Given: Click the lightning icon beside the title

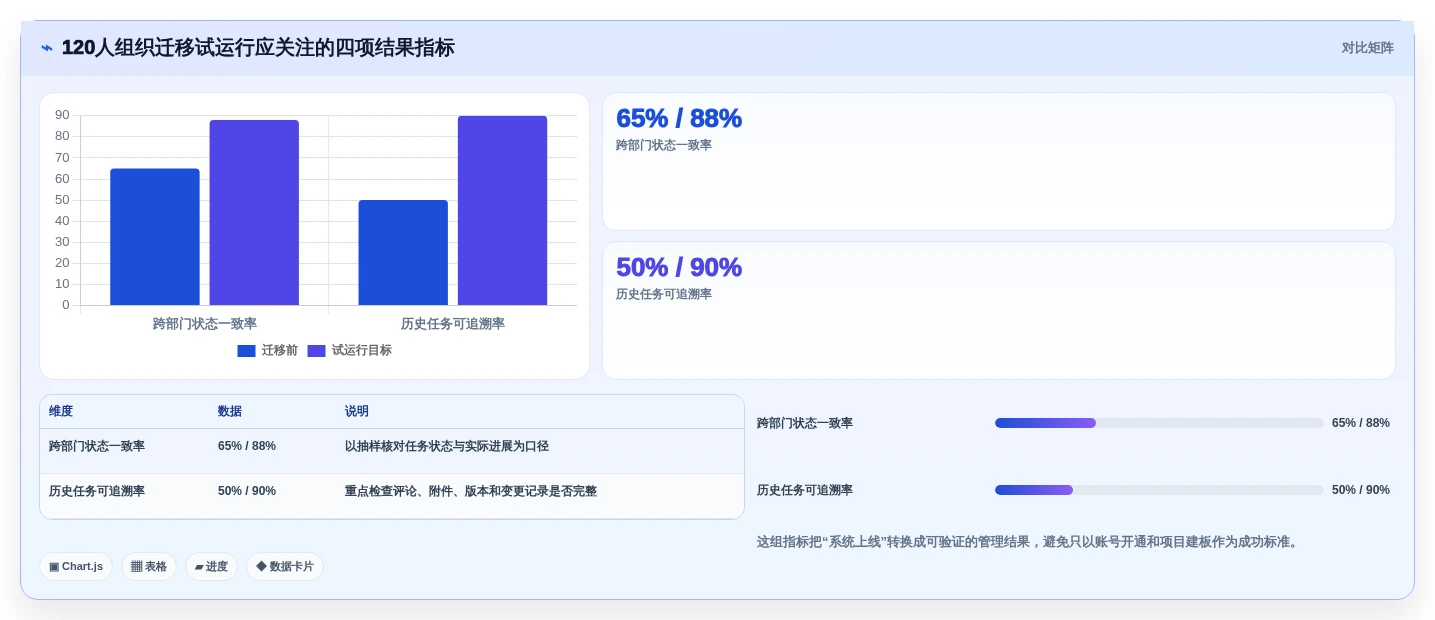Looking at the screenshot, I should [x=47, y=48].
